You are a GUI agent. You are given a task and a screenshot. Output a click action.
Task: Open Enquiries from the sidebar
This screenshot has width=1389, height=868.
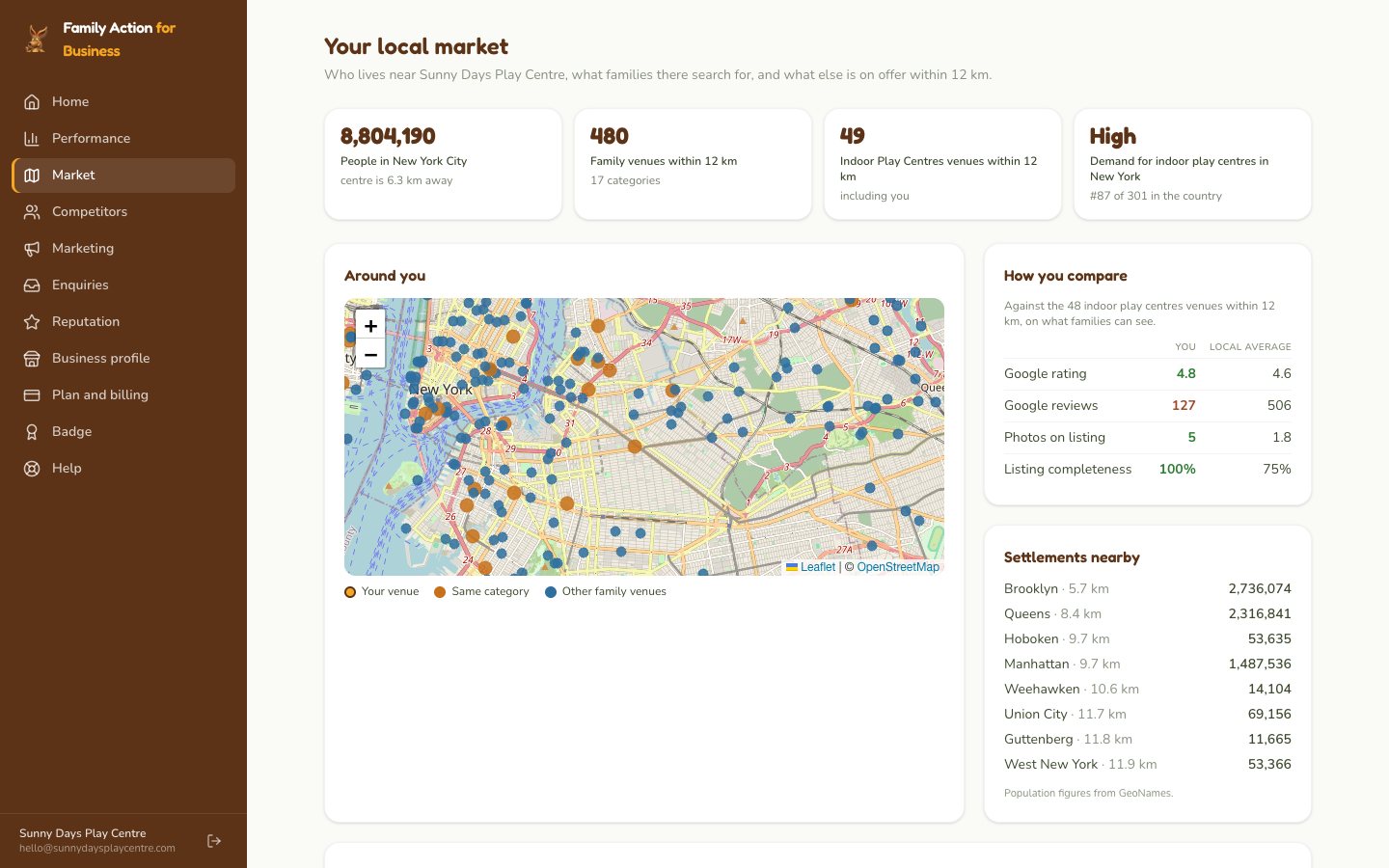(123, 285)
